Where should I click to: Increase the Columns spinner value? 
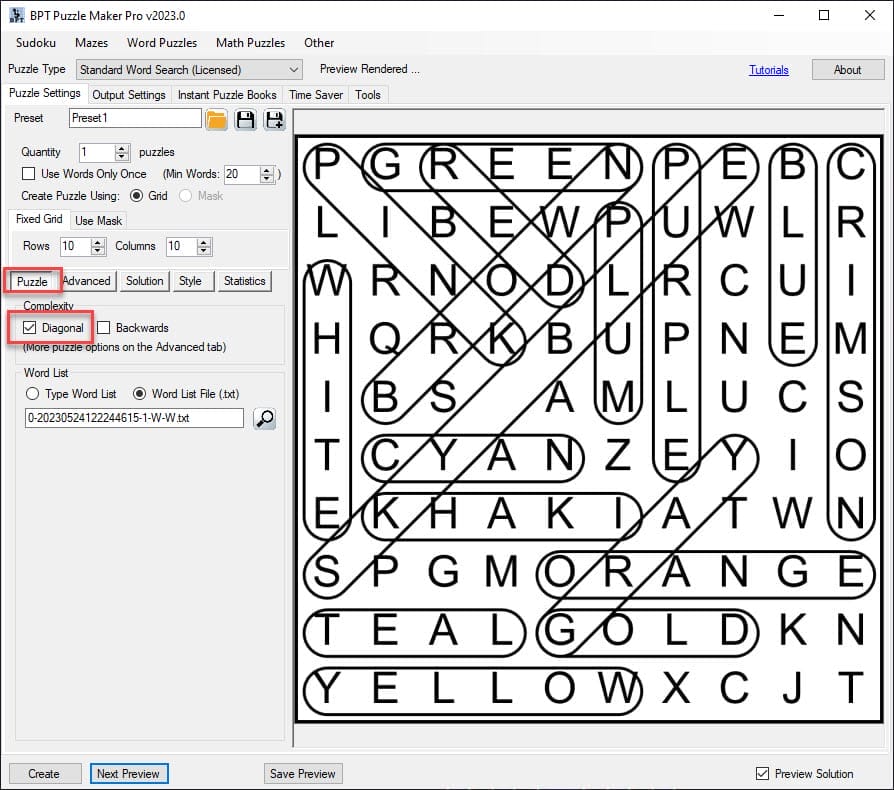tap(205, 242)
